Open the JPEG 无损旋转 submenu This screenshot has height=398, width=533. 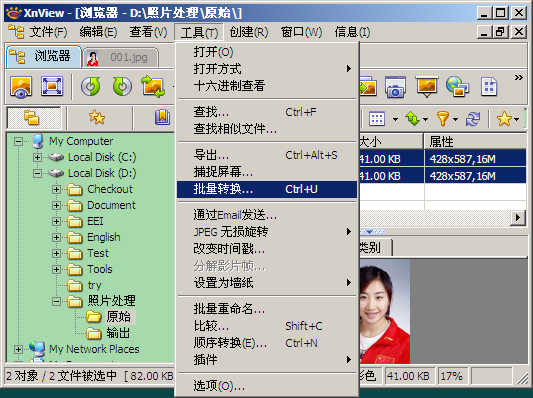point(267,232)
